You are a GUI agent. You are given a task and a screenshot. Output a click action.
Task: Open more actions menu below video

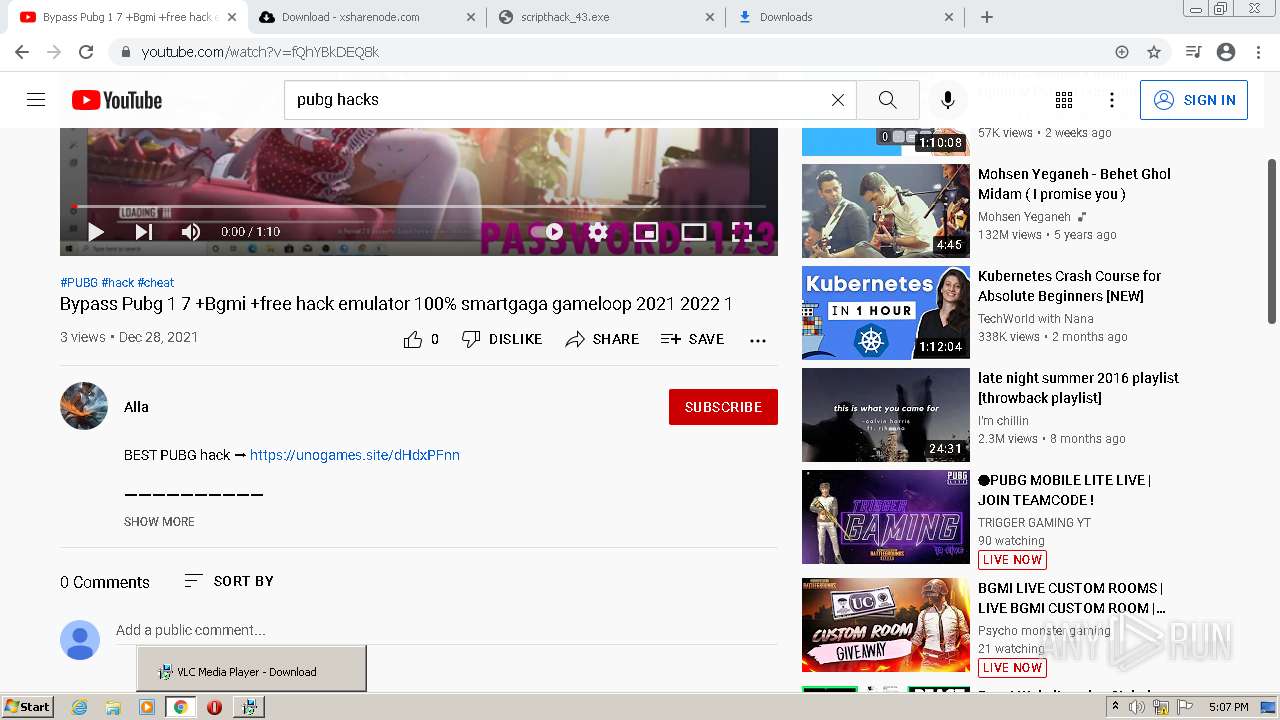[758, 340]
